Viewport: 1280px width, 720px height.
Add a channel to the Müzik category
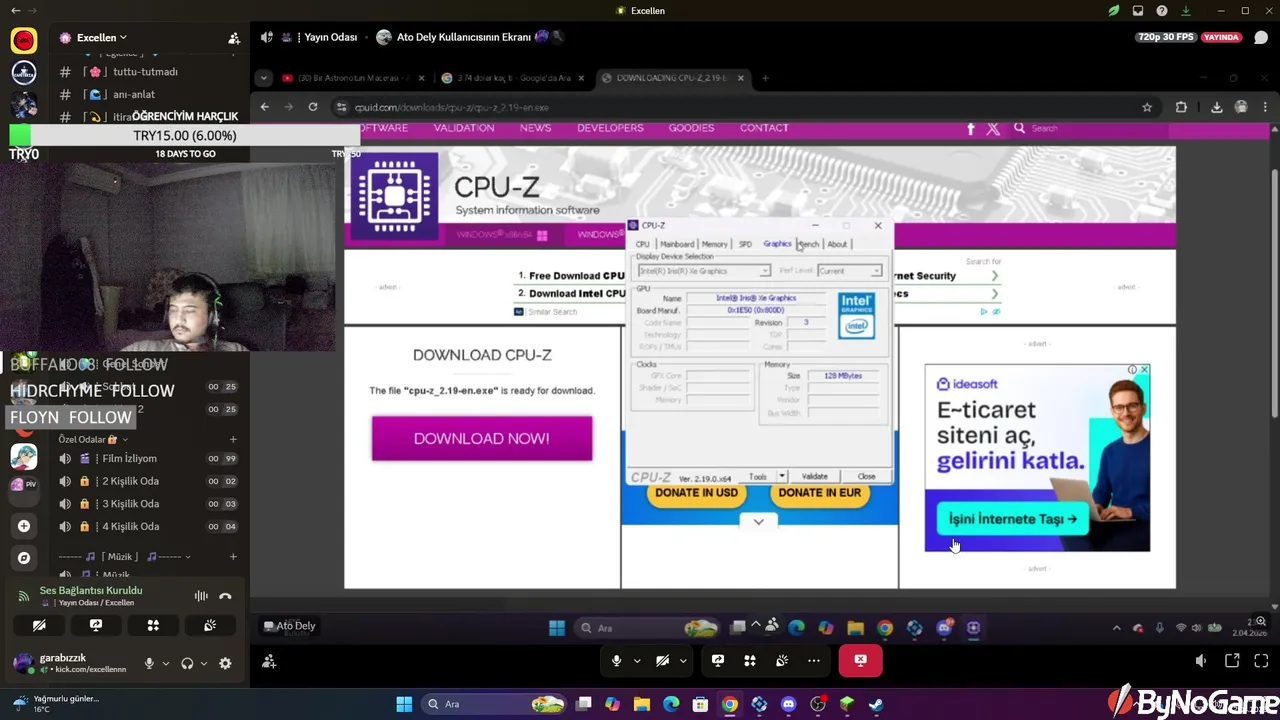click(x=233, y=557)
